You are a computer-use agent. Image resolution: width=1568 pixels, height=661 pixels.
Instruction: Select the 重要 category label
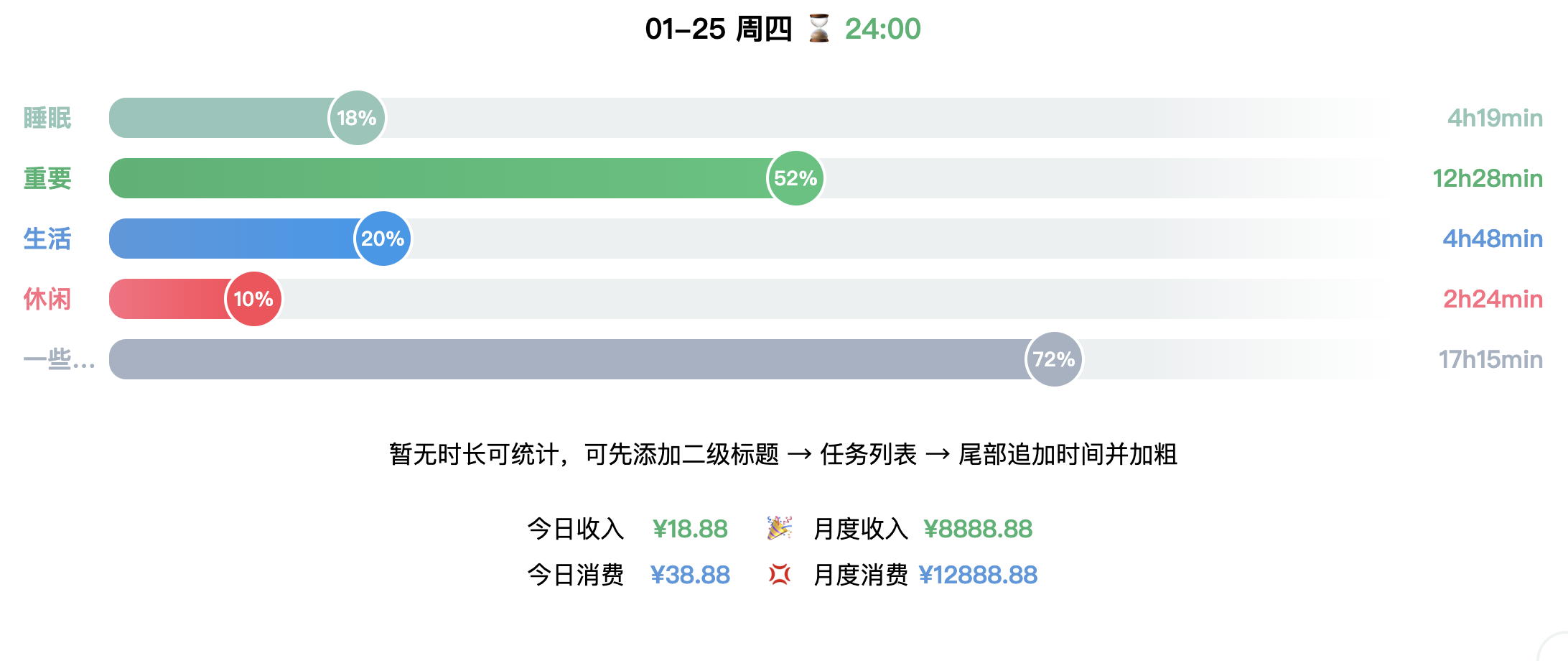47,178
